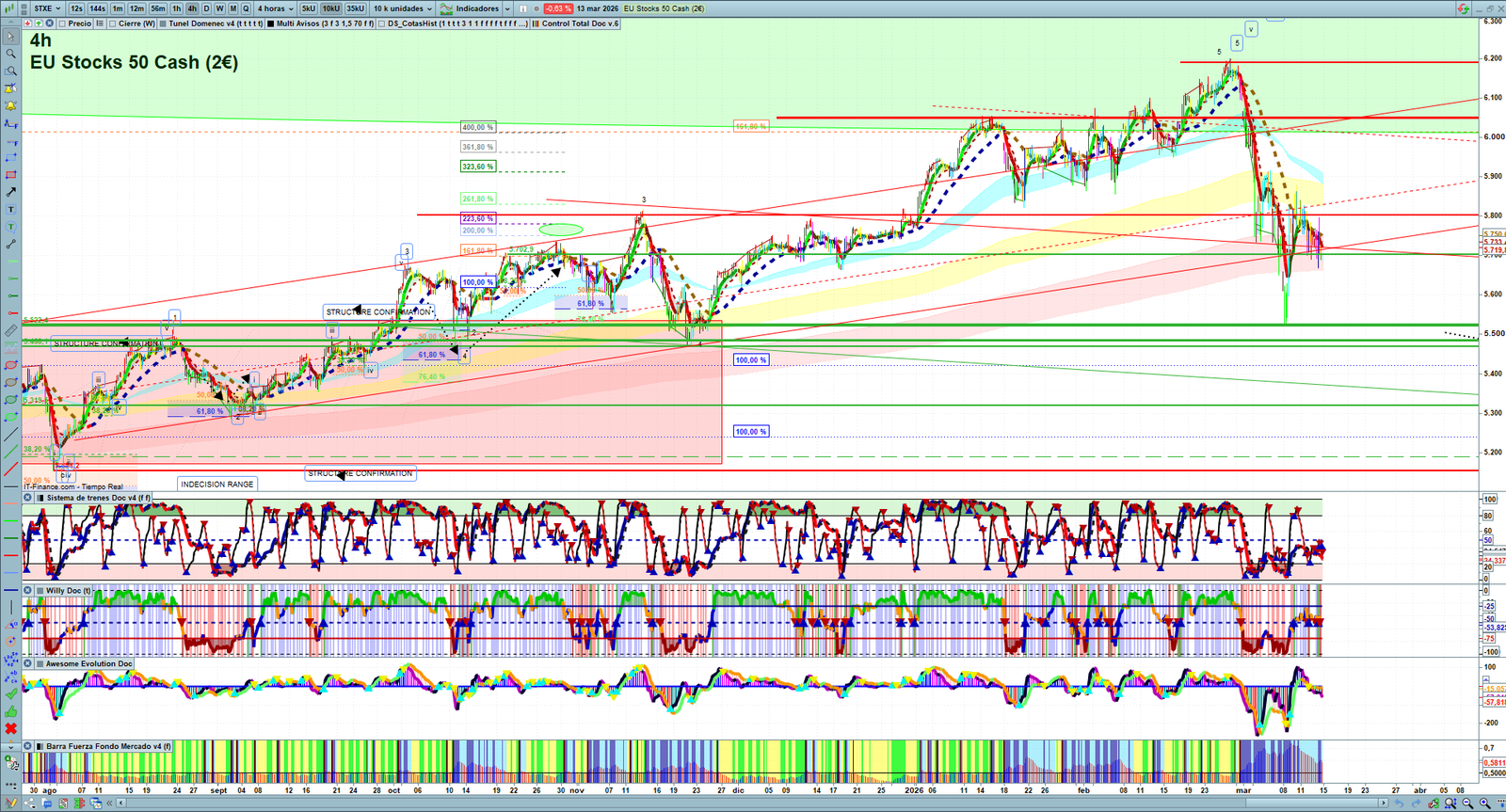Select the black arrow drawing tool
This screenshot has width=1506, height=812.
click(x=11, y=192)
